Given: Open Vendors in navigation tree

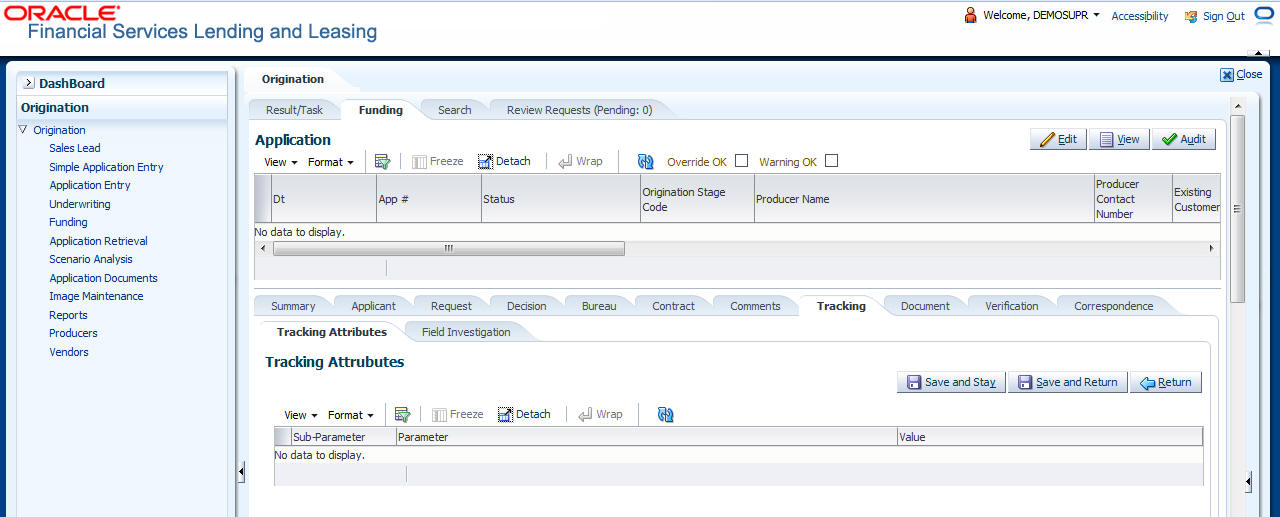Looking at the screenshot, I should (x=69, y=352).
